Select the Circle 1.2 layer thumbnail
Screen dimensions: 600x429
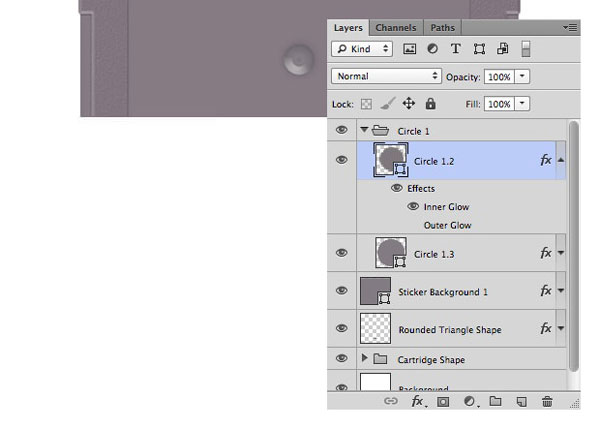click(x=391, y=160)
